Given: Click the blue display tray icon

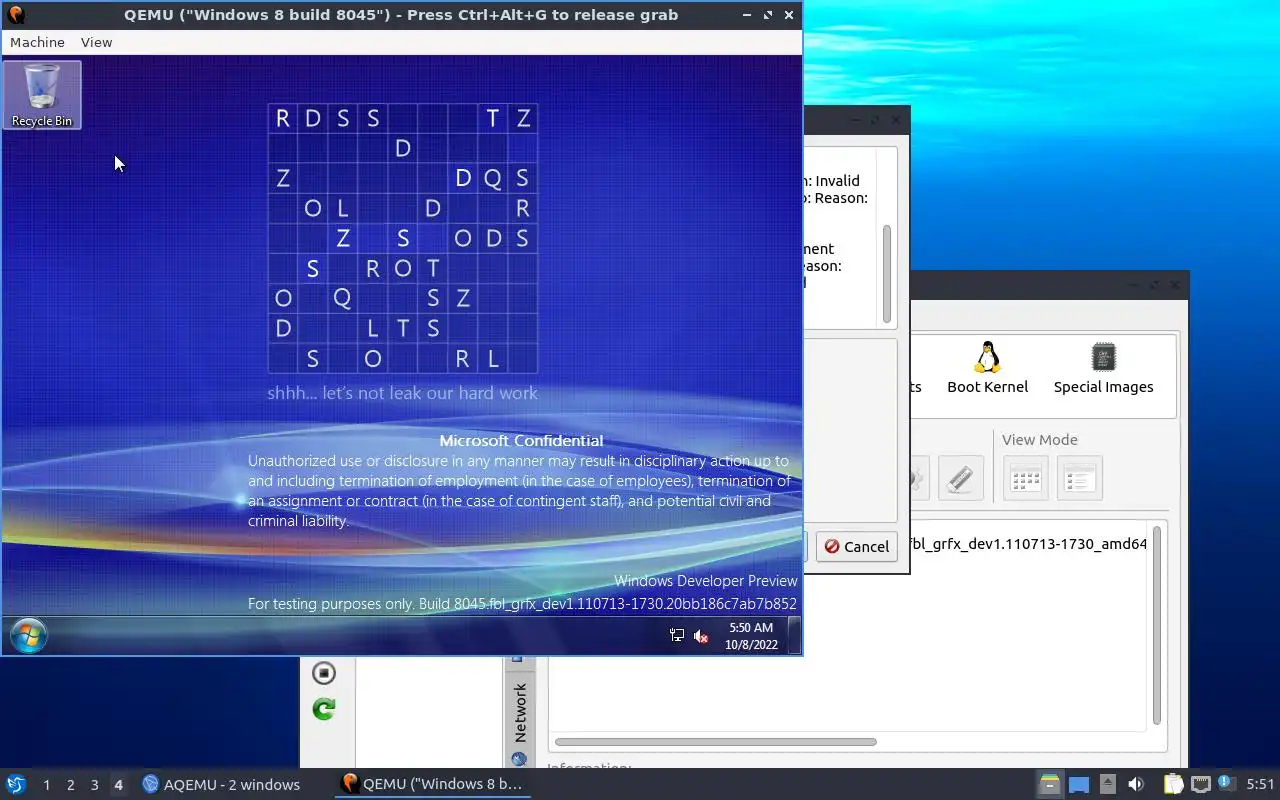Looking at the screenshot, I should click(x=1078, y=784).
